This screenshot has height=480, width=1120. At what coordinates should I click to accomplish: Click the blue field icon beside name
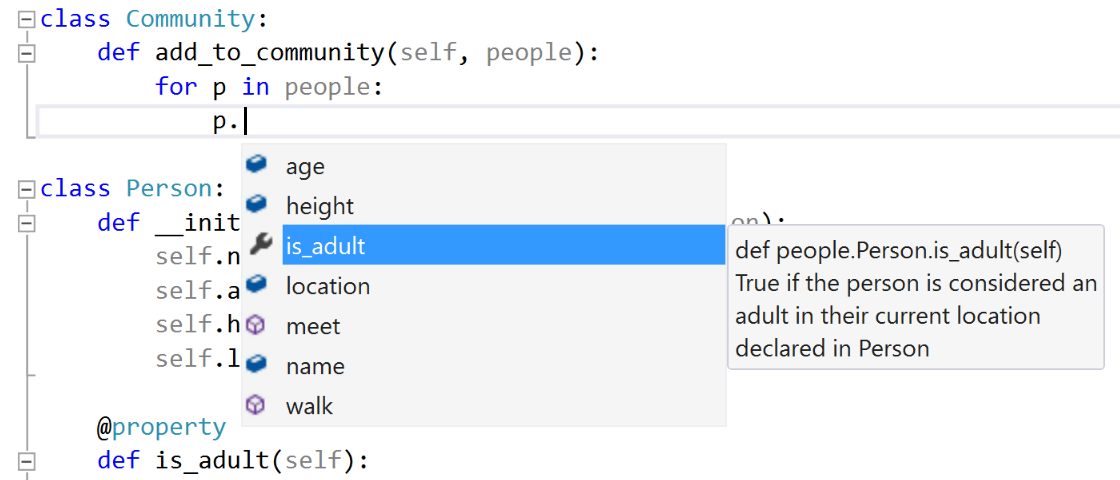point(257,365)
